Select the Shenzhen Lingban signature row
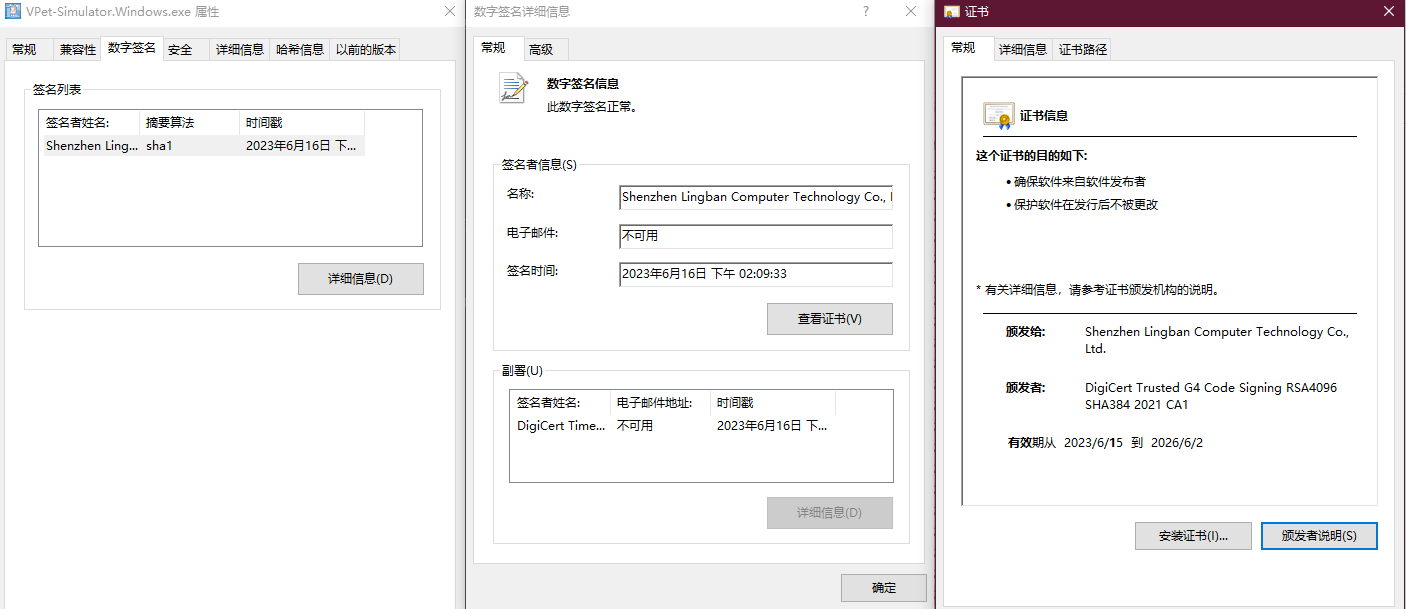 click(200, 146)
